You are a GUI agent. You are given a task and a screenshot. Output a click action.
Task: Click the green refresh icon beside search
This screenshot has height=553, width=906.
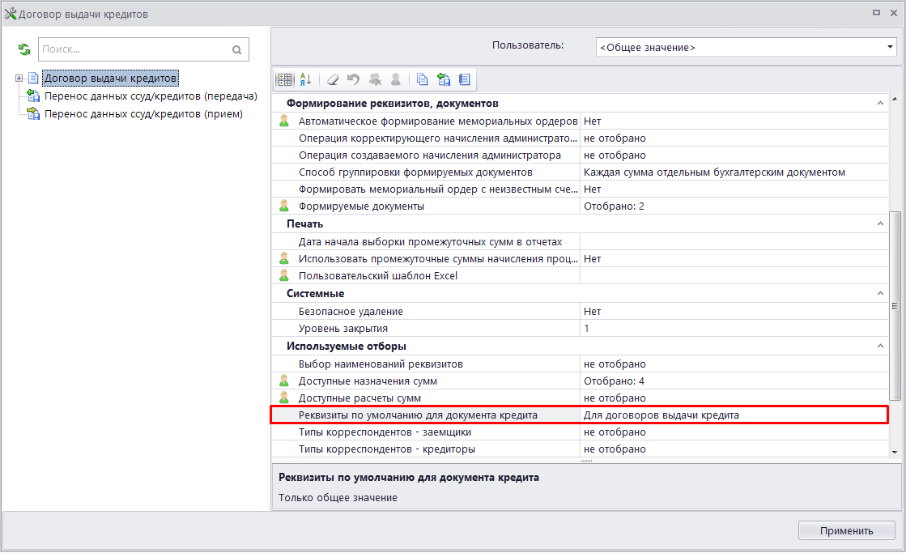click(x=24, y=49)
